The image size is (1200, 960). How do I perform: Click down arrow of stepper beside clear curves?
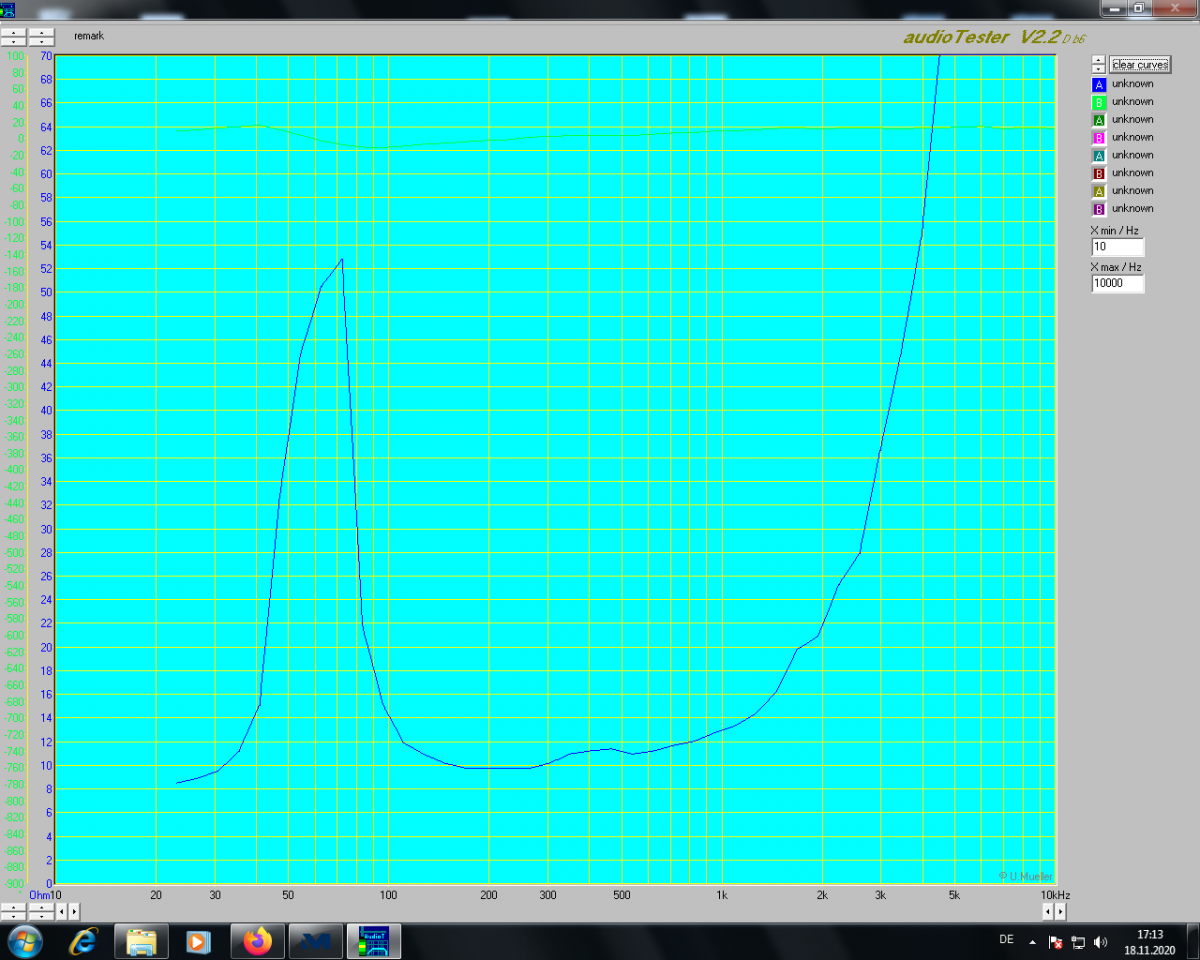[1098, 68]
